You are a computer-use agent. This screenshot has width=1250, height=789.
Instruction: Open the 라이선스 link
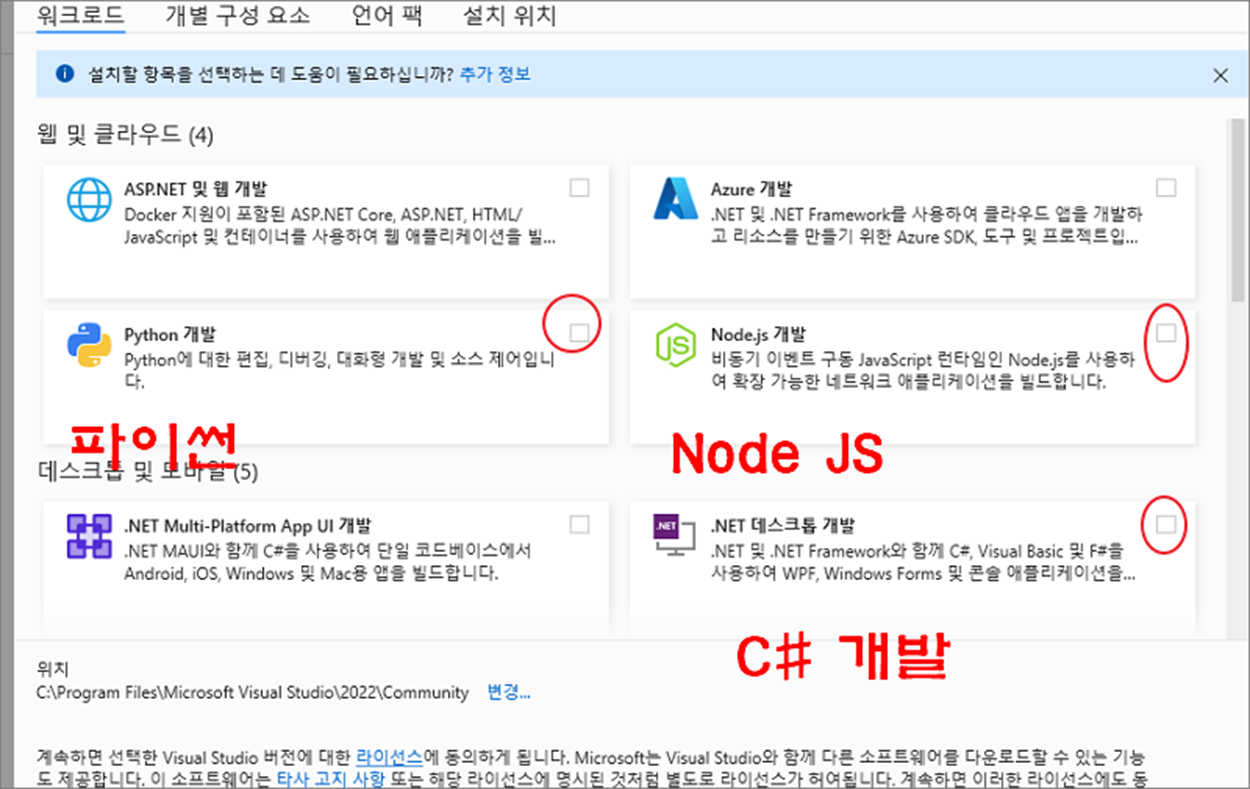tap(389, 757)
